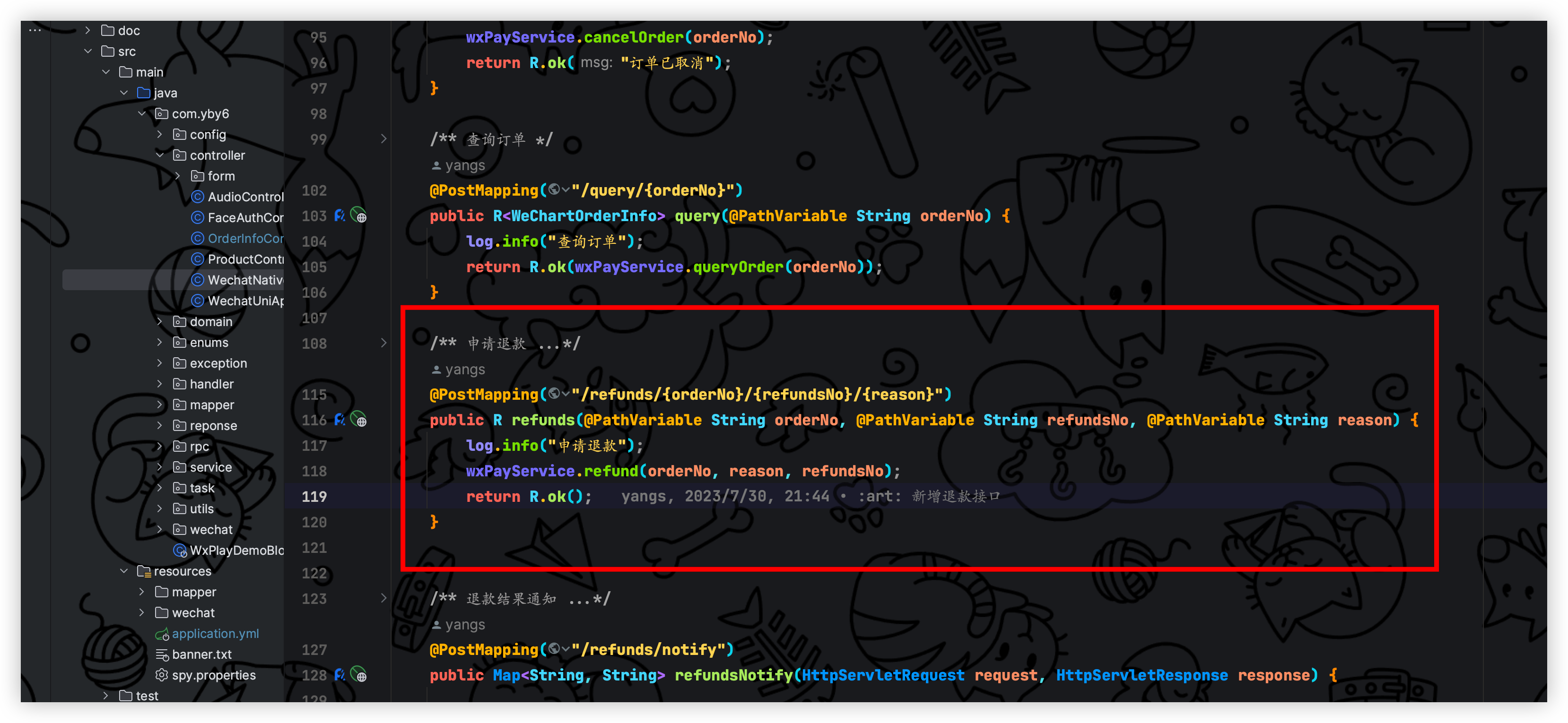Click the git blame annotation on line 119

point(810,497)
